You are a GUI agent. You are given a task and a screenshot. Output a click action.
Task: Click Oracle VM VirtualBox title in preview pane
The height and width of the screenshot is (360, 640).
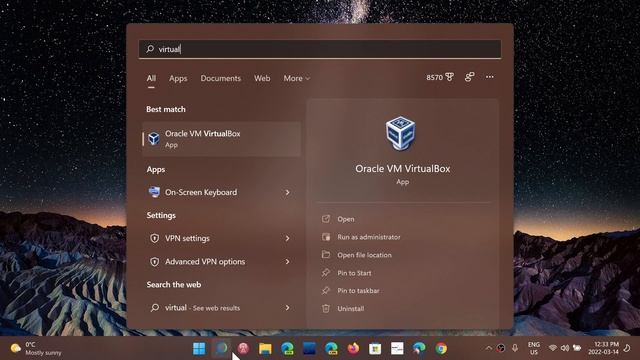click(x=402, y=169)
